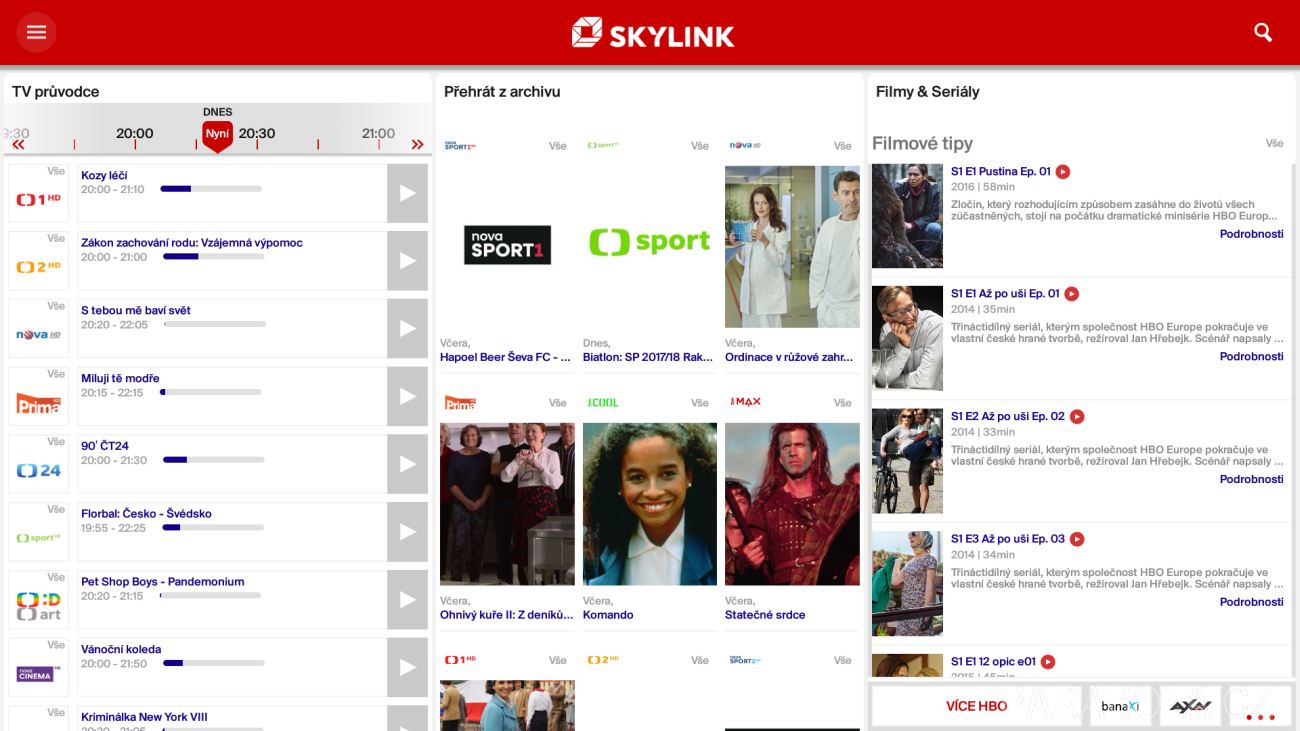Click progress bar of 90' ČT24

click(213, 460)
